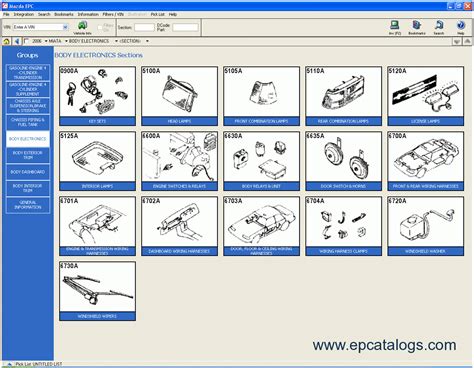Image resolution: width=474 pixels, height=368 pixels.
Task: Open the Bookmarks toolbar icon
Action: click(417, 25)
